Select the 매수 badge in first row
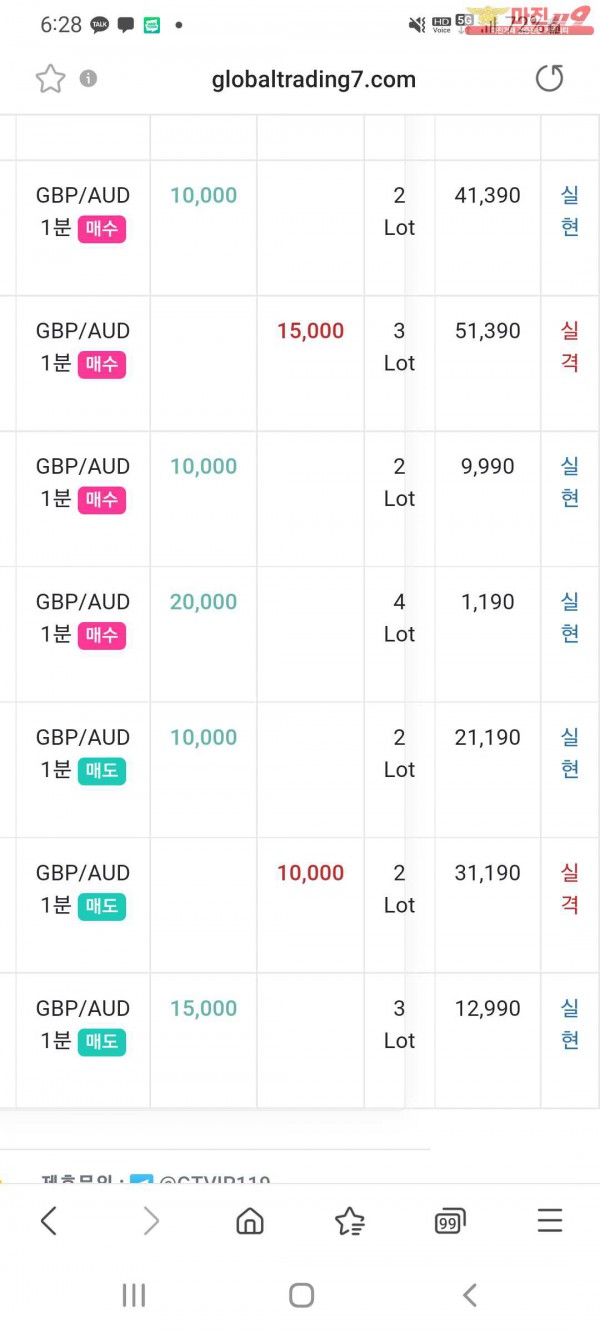 click(102, 229)
